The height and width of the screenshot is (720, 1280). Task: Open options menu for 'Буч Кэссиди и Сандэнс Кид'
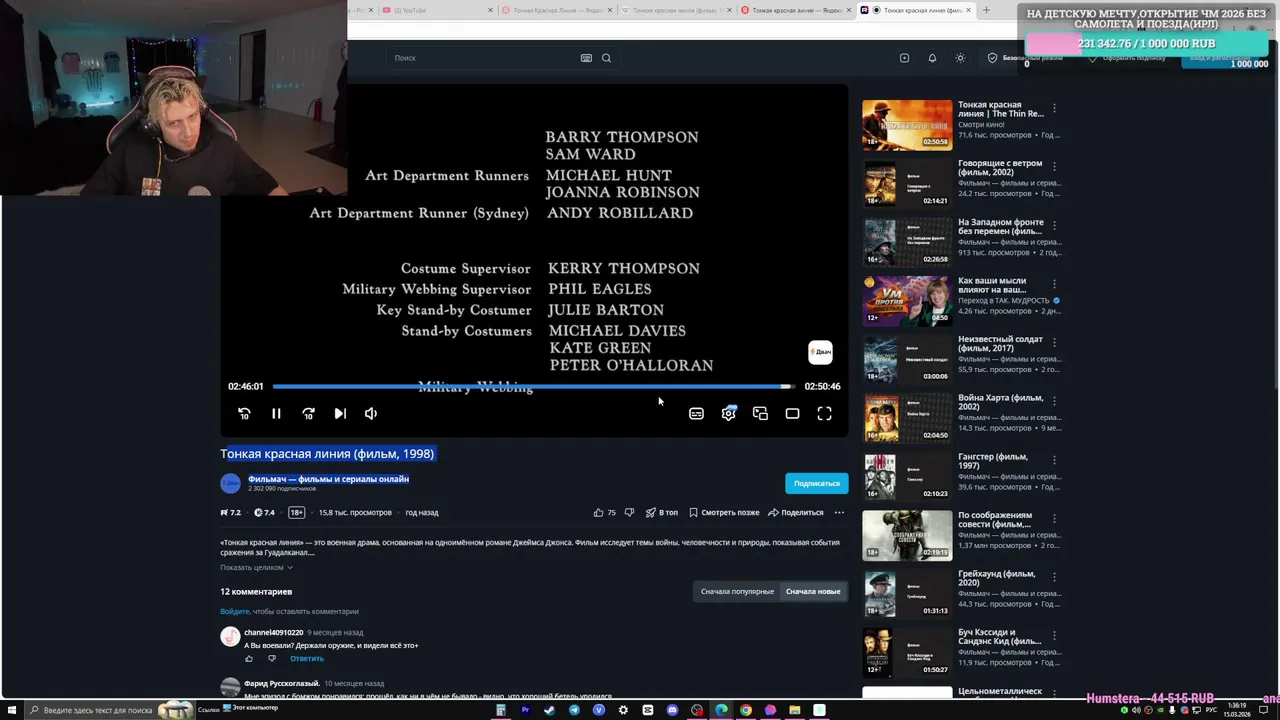click(x=1053, y=635)
